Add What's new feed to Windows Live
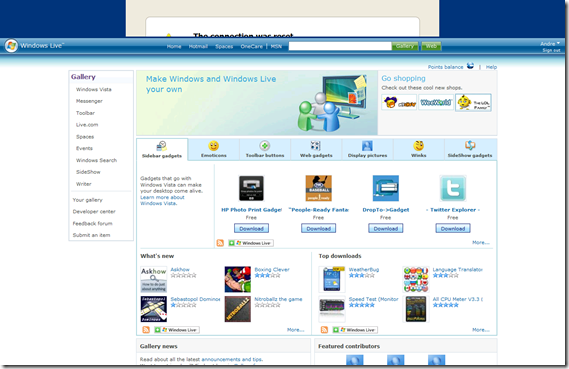 [x=177, y=330]
